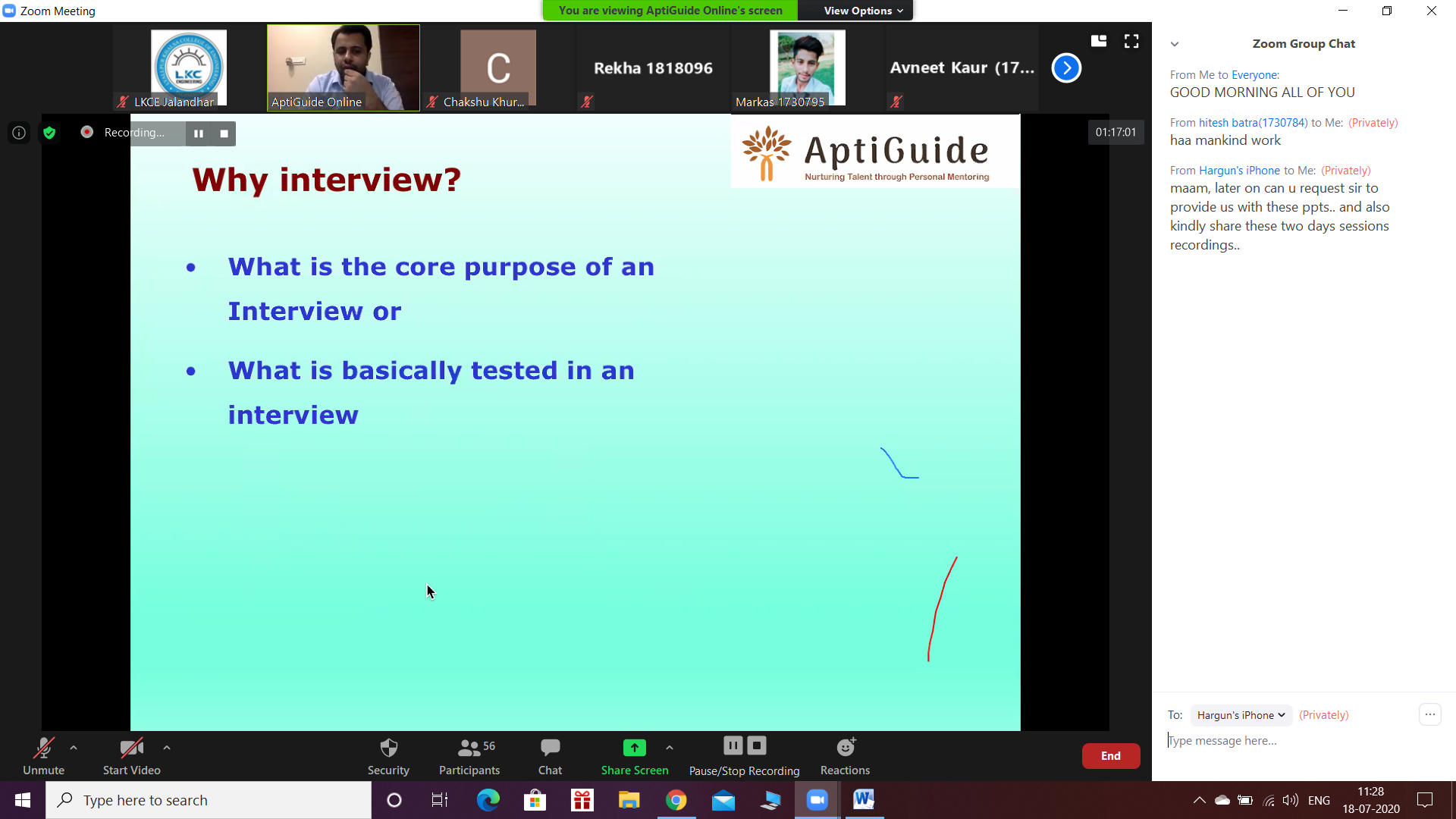Open the Reactions emoji menu
1456x819 pixels.
click(845, 756)
